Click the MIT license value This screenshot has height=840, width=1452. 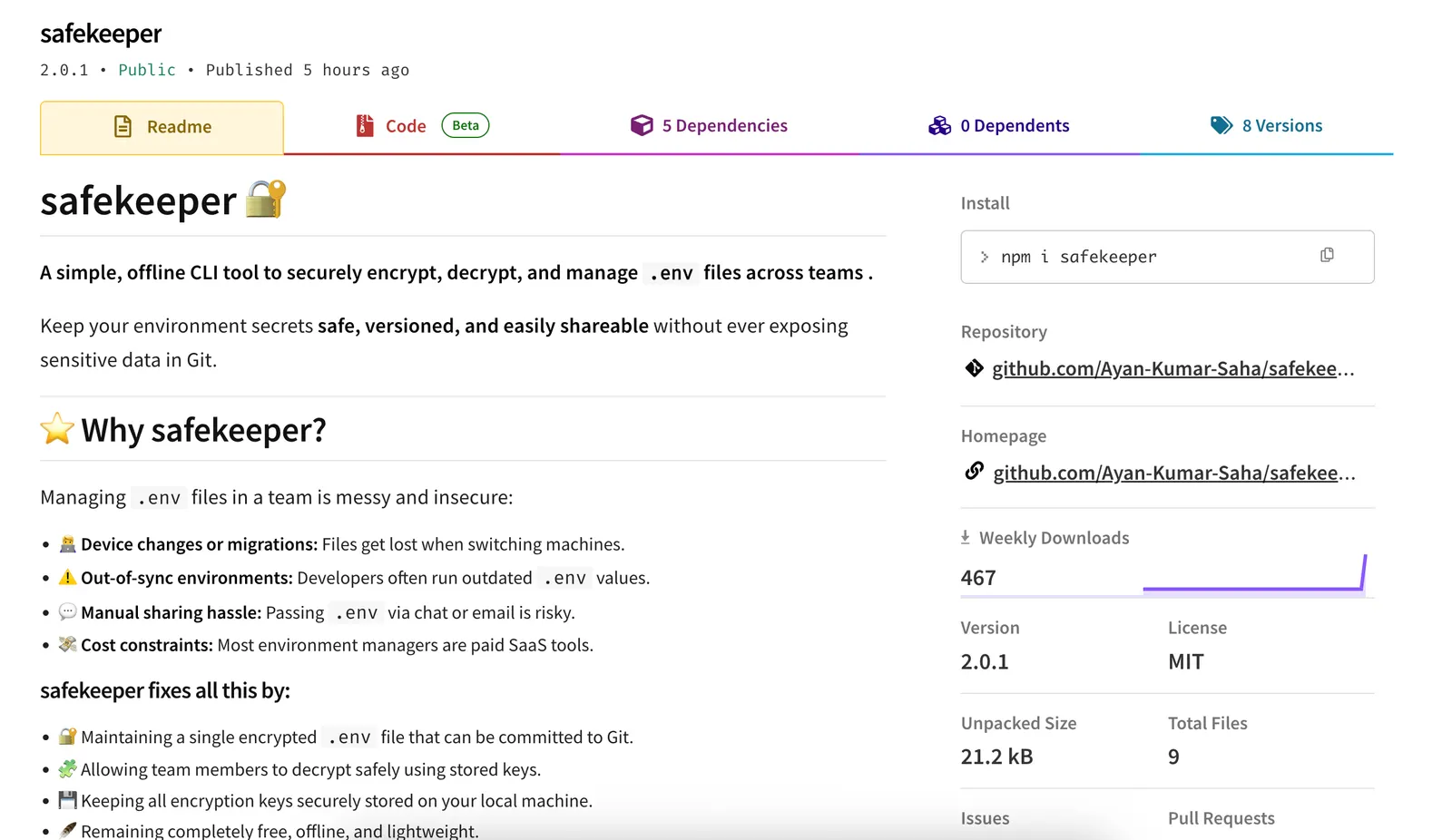[x=1186, y=662]
